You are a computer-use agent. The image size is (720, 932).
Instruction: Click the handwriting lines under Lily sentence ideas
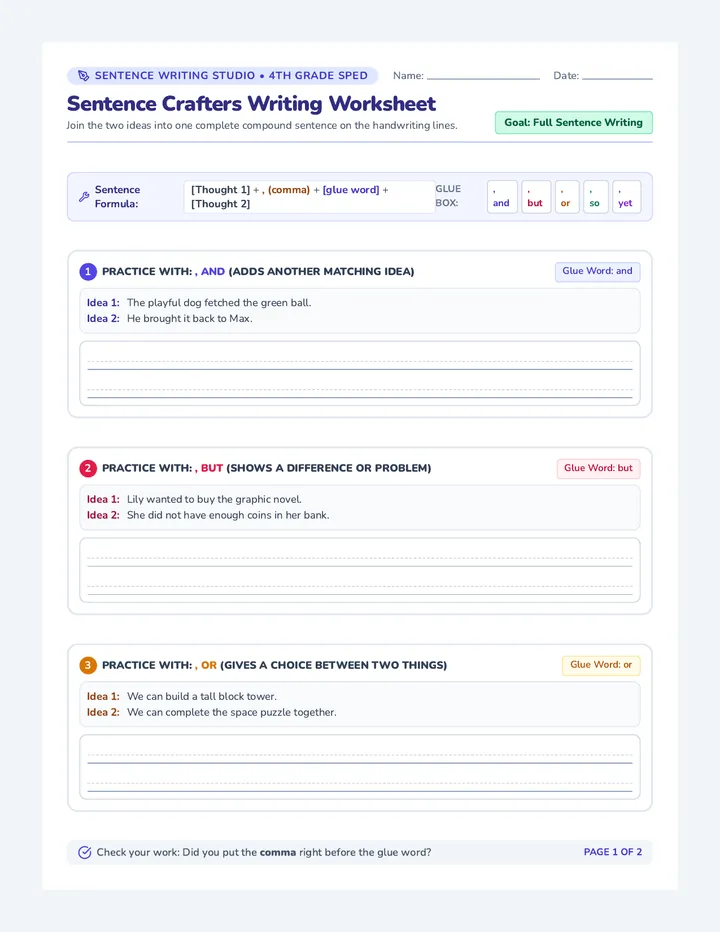pyautogui.click(x=360, y=570)
